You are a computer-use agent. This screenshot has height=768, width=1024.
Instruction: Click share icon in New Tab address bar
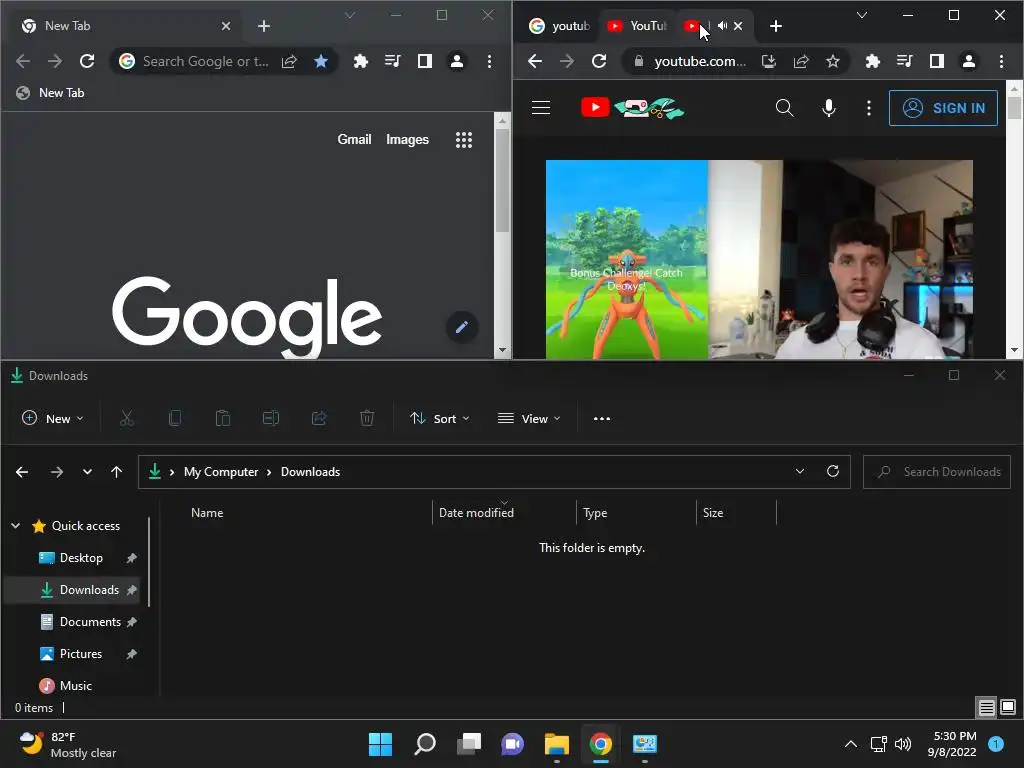289,61
